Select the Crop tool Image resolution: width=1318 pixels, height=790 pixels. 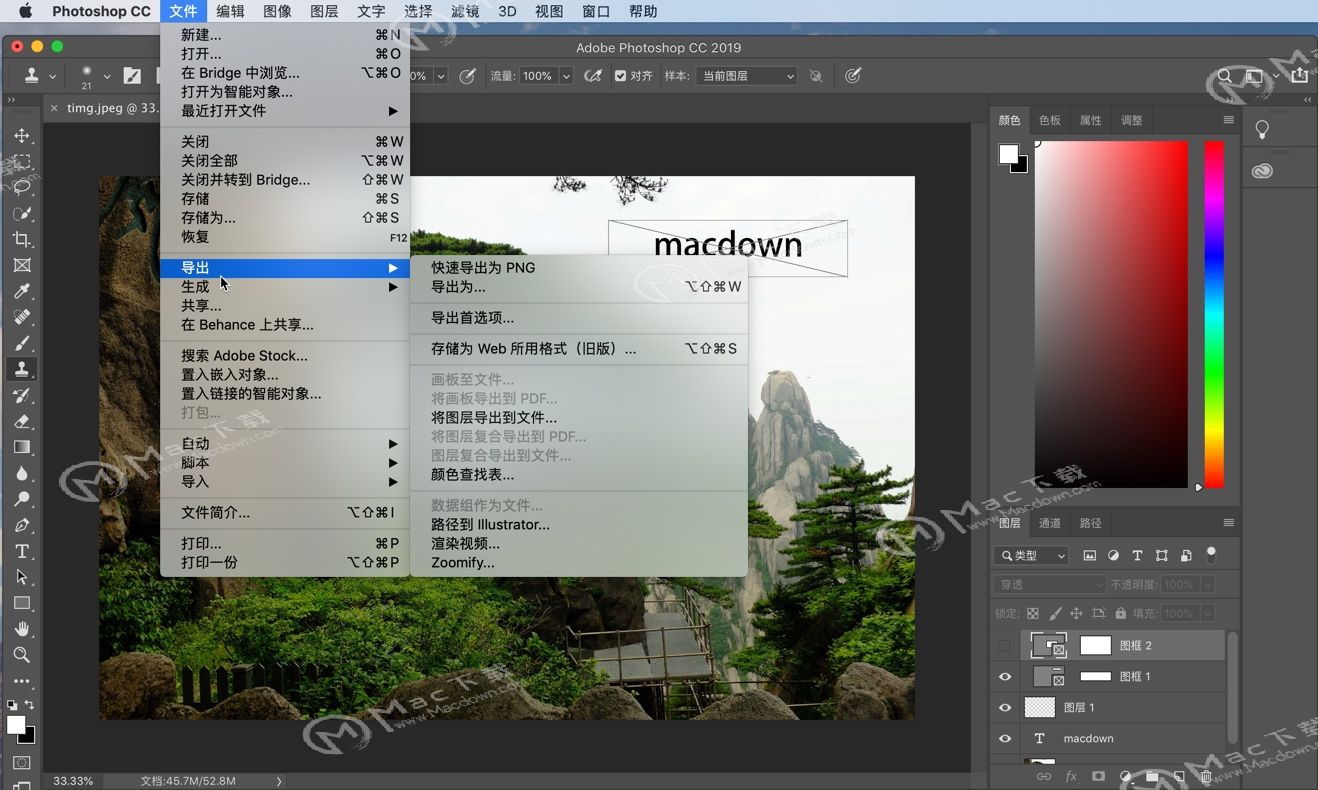(x=22, y=239)
